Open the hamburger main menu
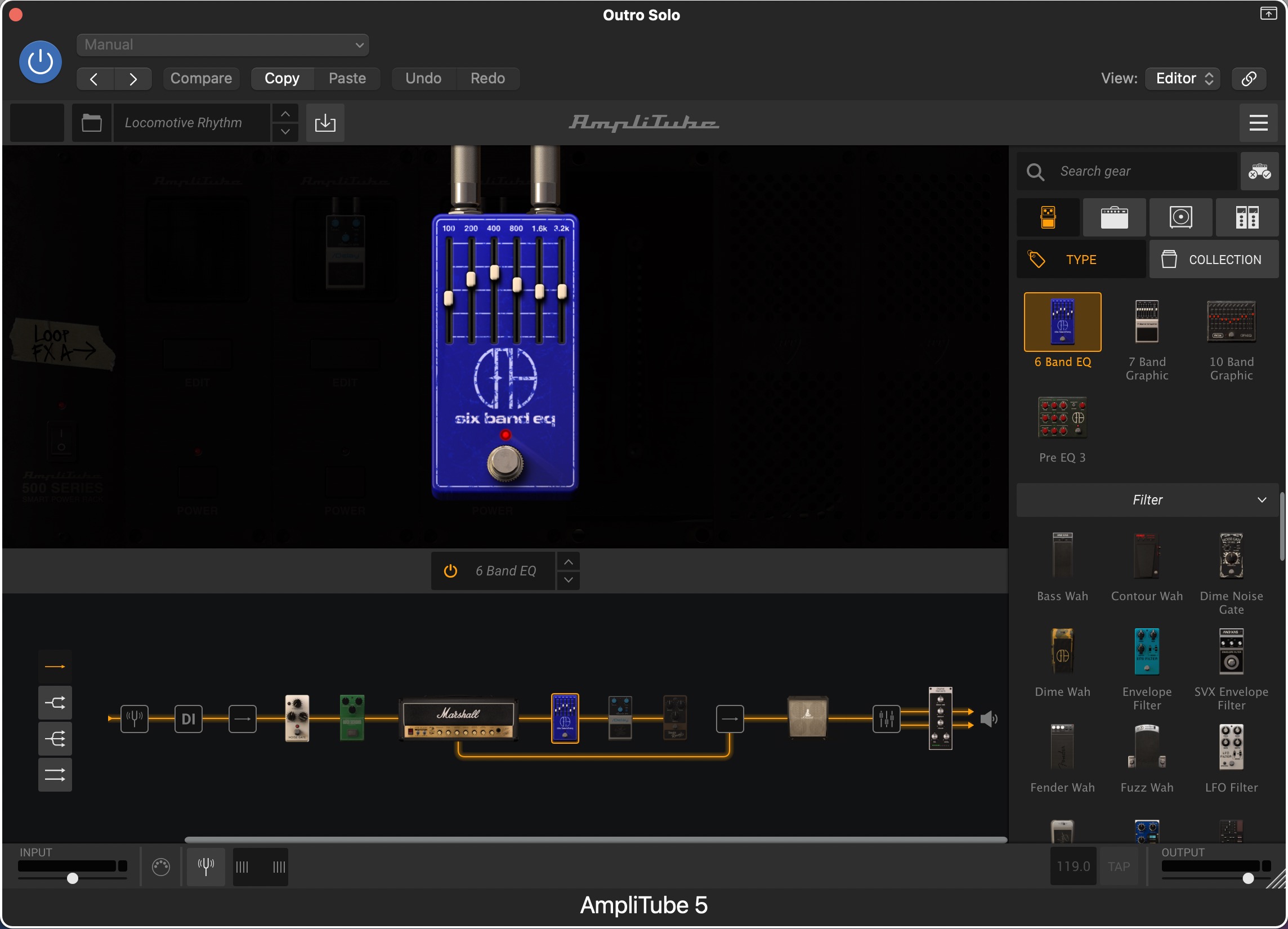The height and width of the screenshot is (929, 1288). (1259, 123)
